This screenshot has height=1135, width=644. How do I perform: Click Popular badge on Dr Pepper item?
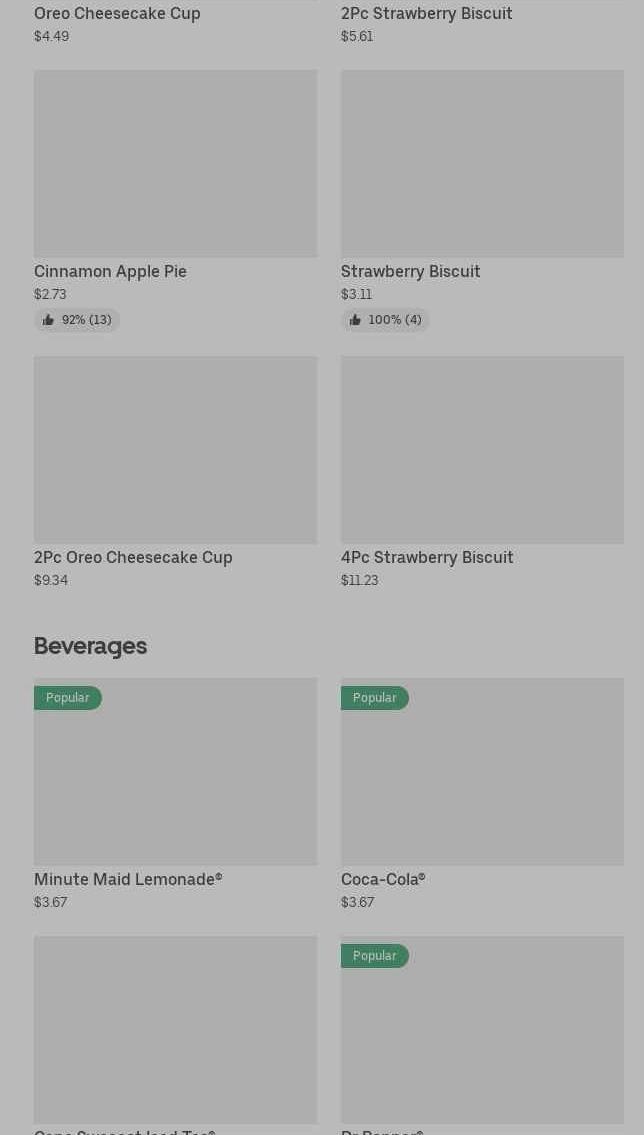375,956
